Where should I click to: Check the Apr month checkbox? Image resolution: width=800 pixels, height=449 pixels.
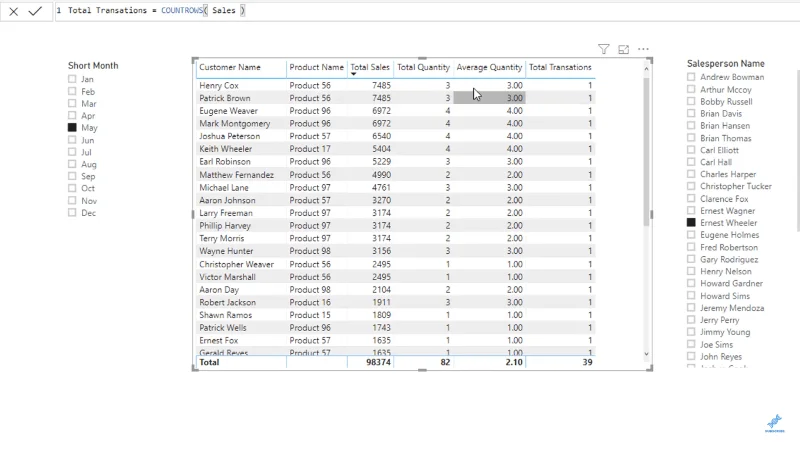72,115
